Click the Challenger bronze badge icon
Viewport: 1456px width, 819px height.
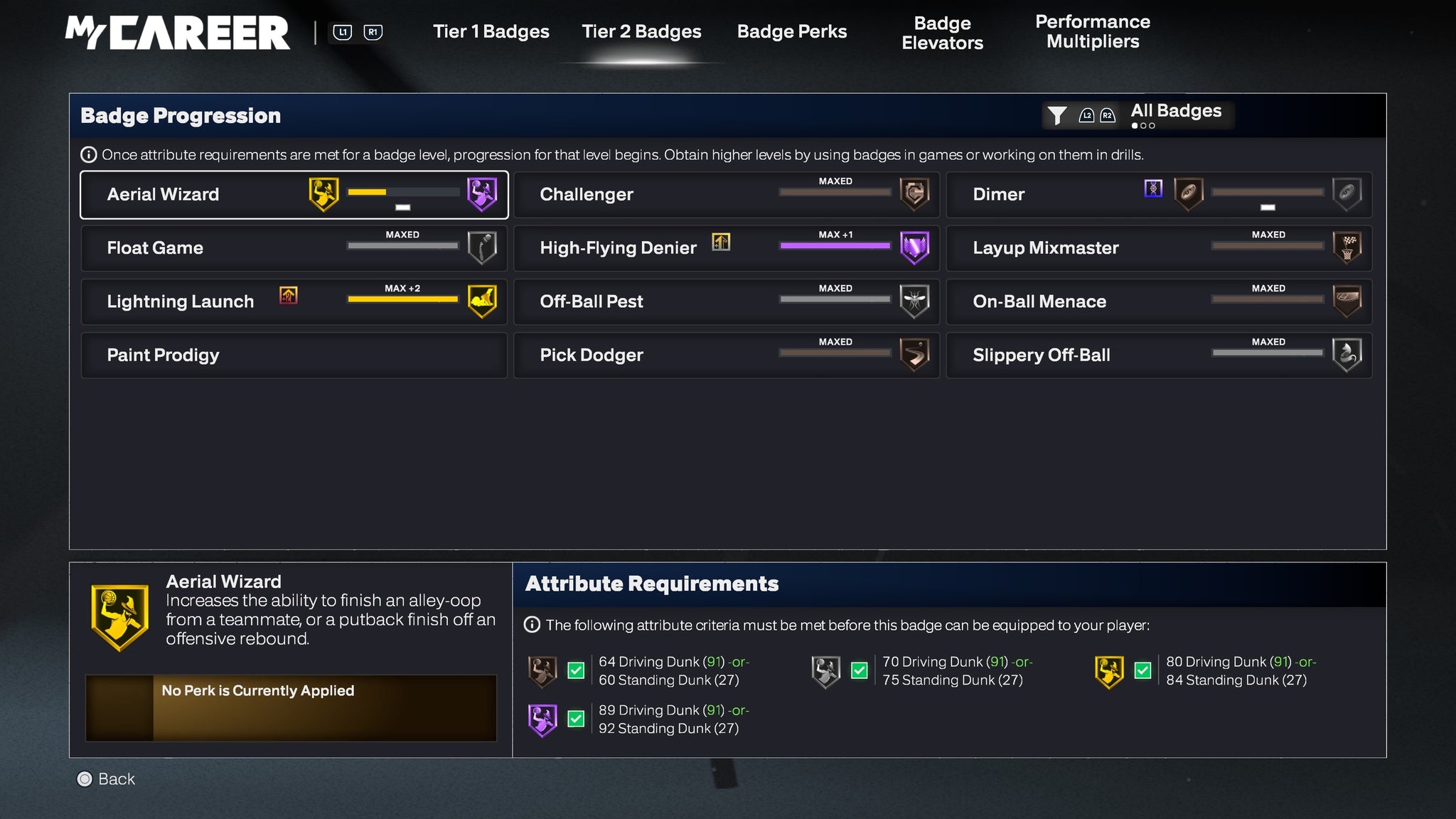[x=914, y=194]
